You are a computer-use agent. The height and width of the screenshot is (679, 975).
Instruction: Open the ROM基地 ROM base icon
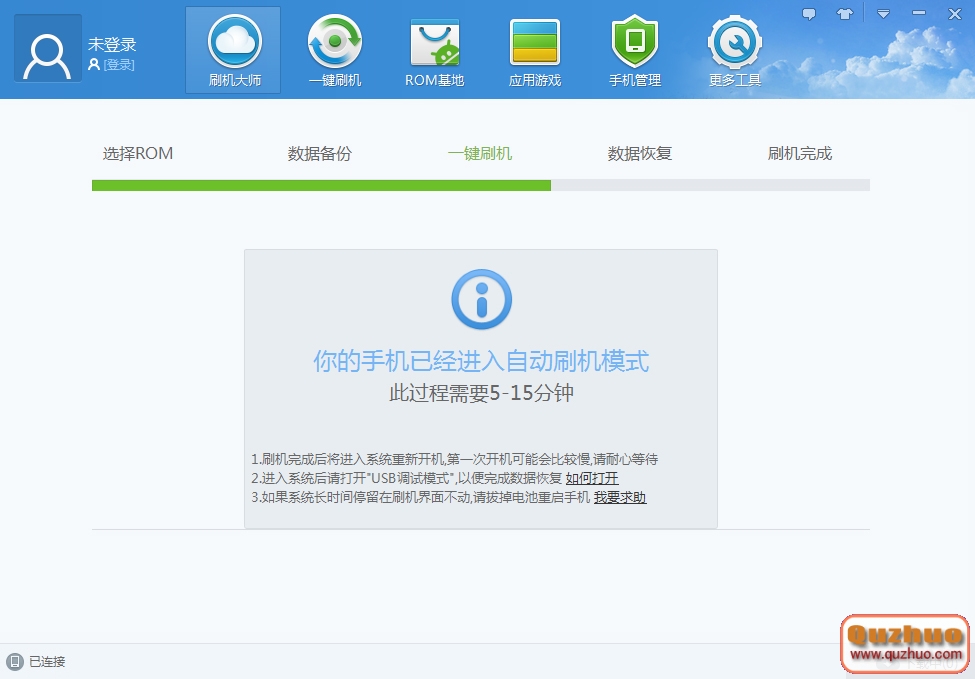[433, 48]
